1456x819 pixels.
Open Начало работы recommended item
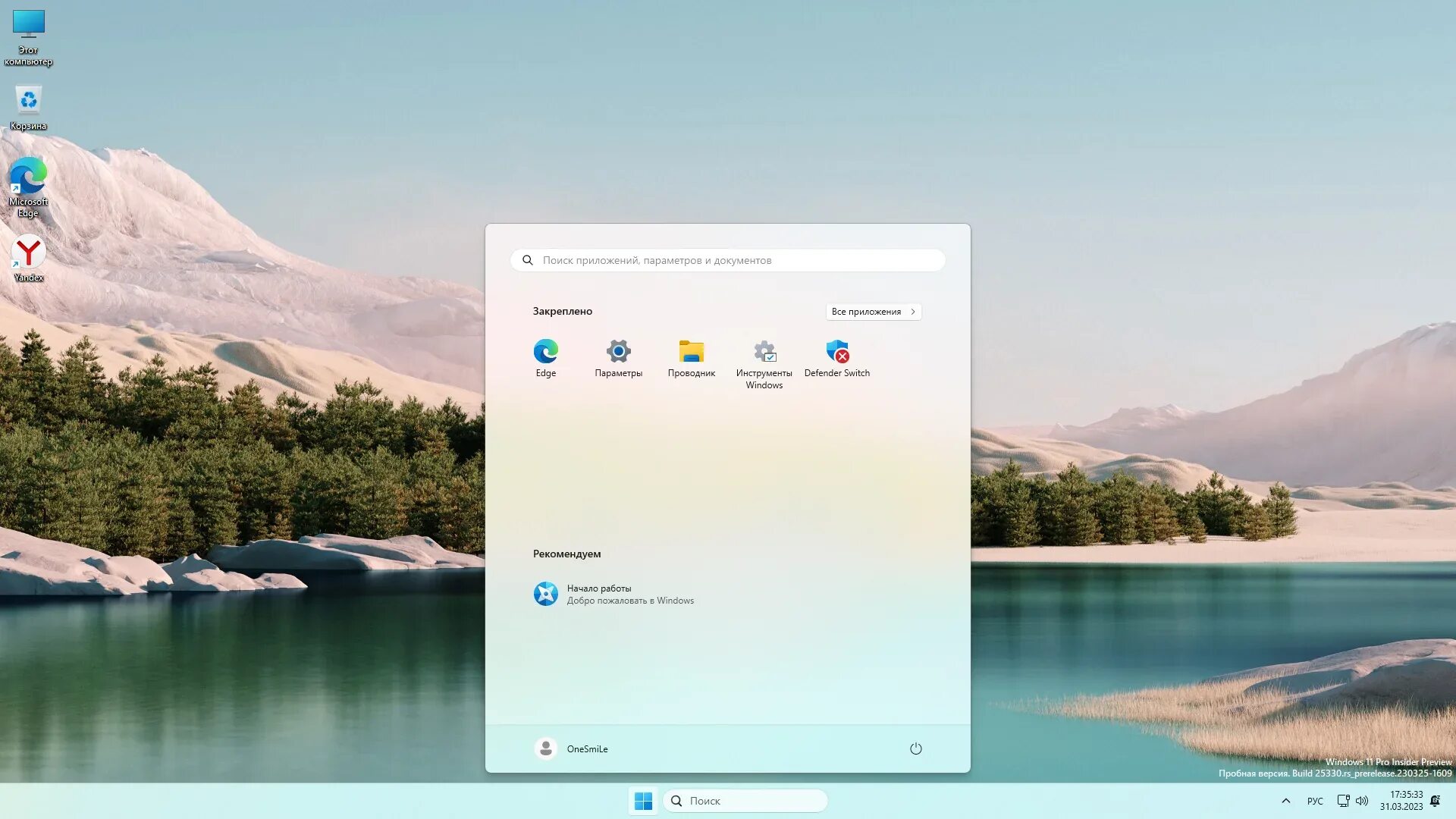[x=614, y=594]
